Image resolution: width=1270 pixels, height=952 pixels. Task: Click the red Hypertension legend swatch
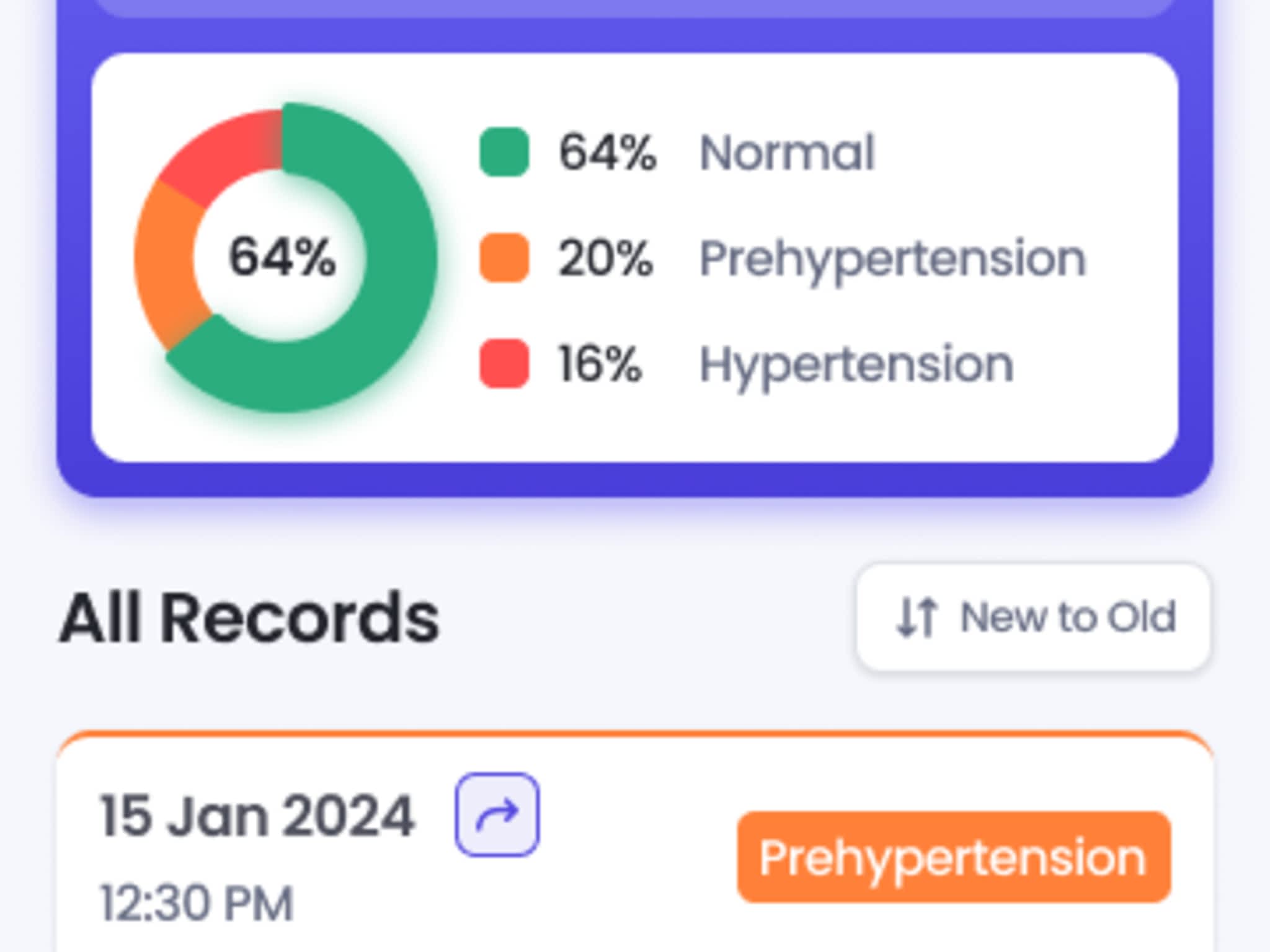pos(504,364)
